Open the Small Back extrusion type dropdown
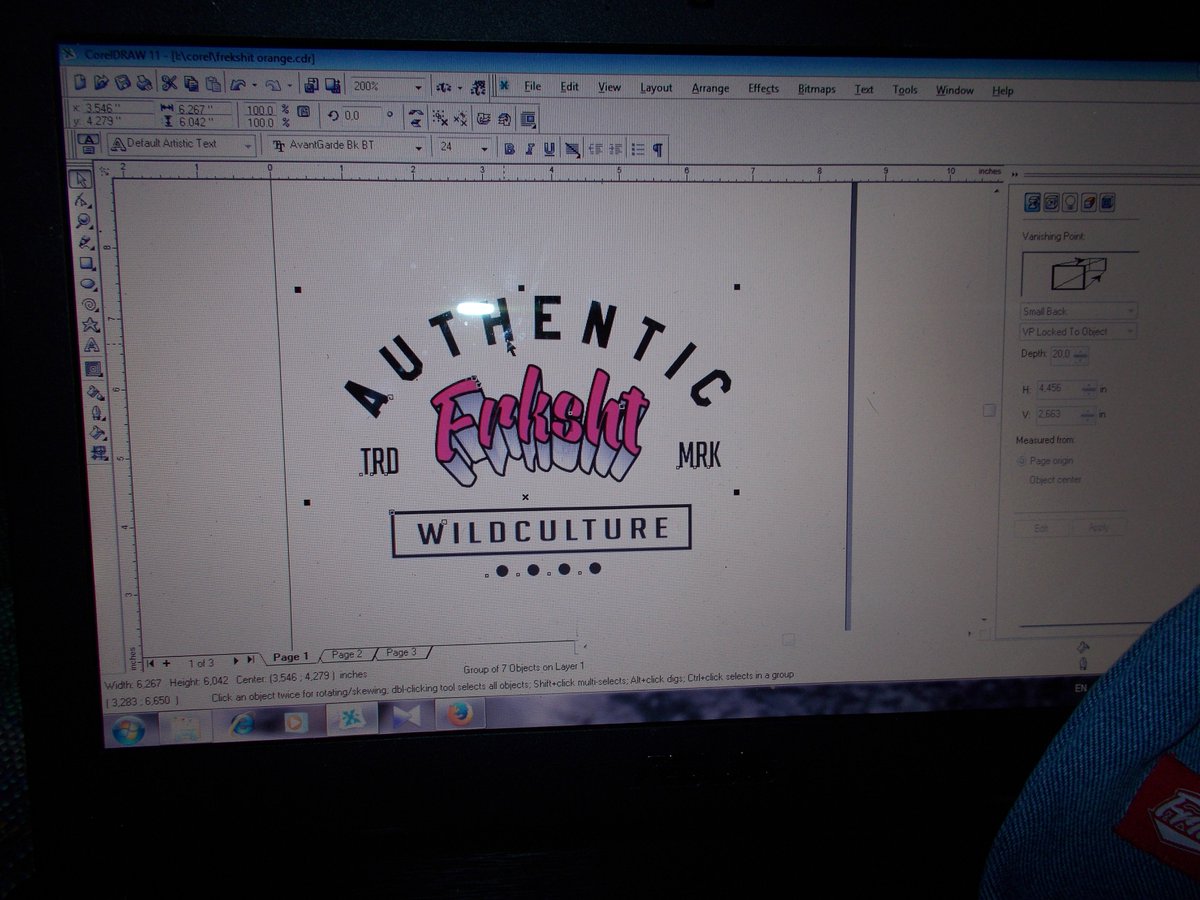This screenshot has width=1200, height=900. [x=1130, y=311]
